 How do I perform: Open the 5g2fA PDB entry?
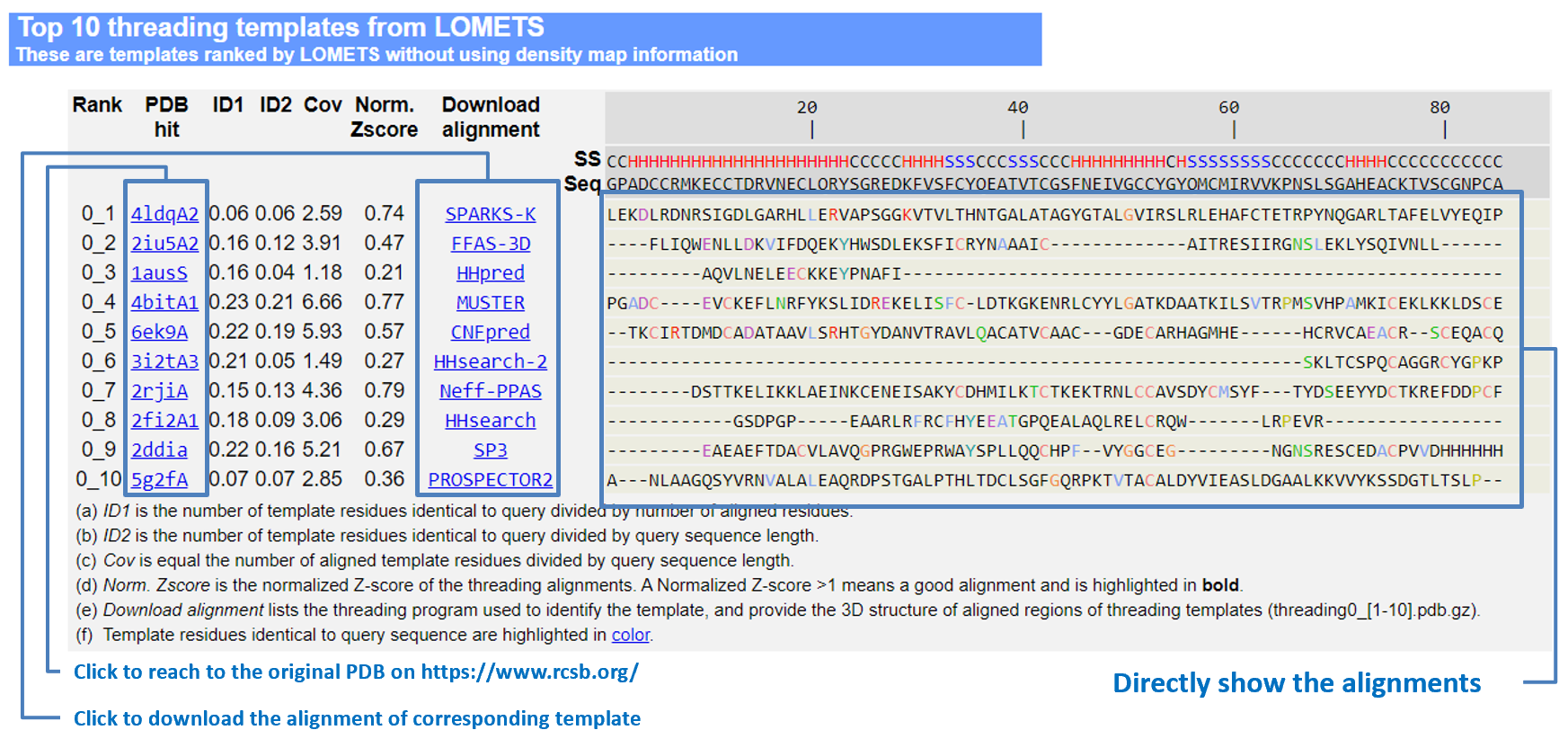point(159,480)
